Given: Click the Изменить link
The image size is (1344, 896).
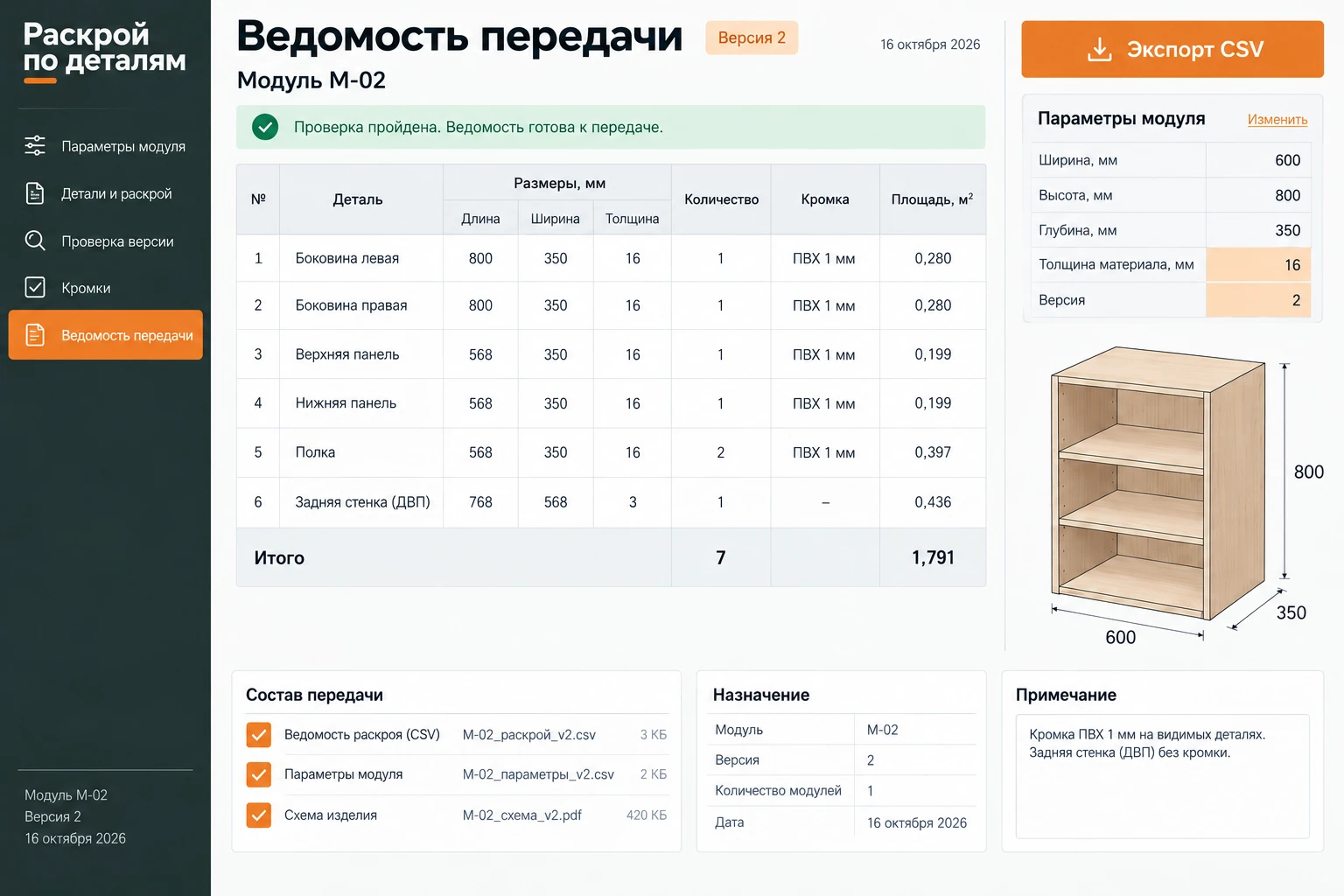Looking at the screenshot, I should tap(1277, 120).
